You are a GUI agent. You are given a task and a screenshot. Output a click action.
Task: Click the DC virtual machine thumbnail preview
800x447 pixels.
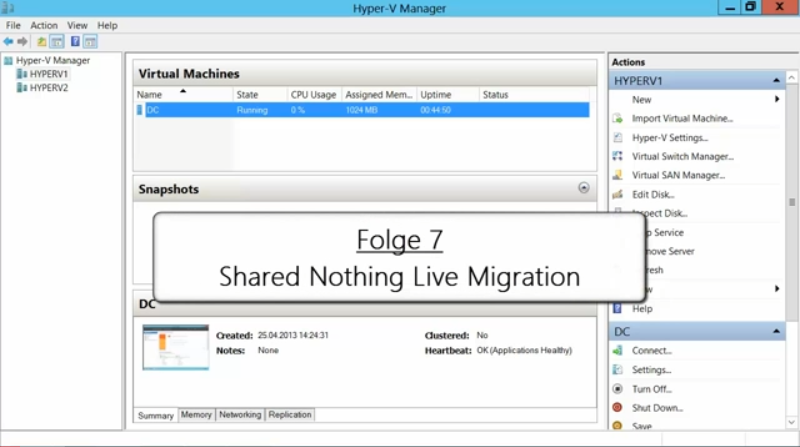(x=176, y=347)
